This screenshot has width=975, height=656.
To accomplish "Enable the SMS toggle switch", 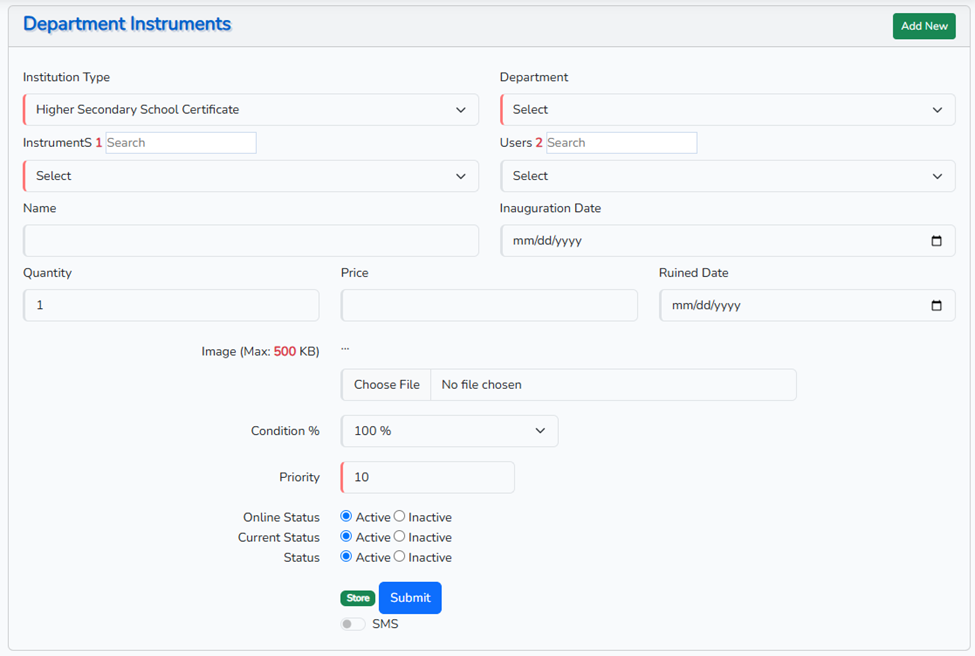I will click(x=353, y=624).
